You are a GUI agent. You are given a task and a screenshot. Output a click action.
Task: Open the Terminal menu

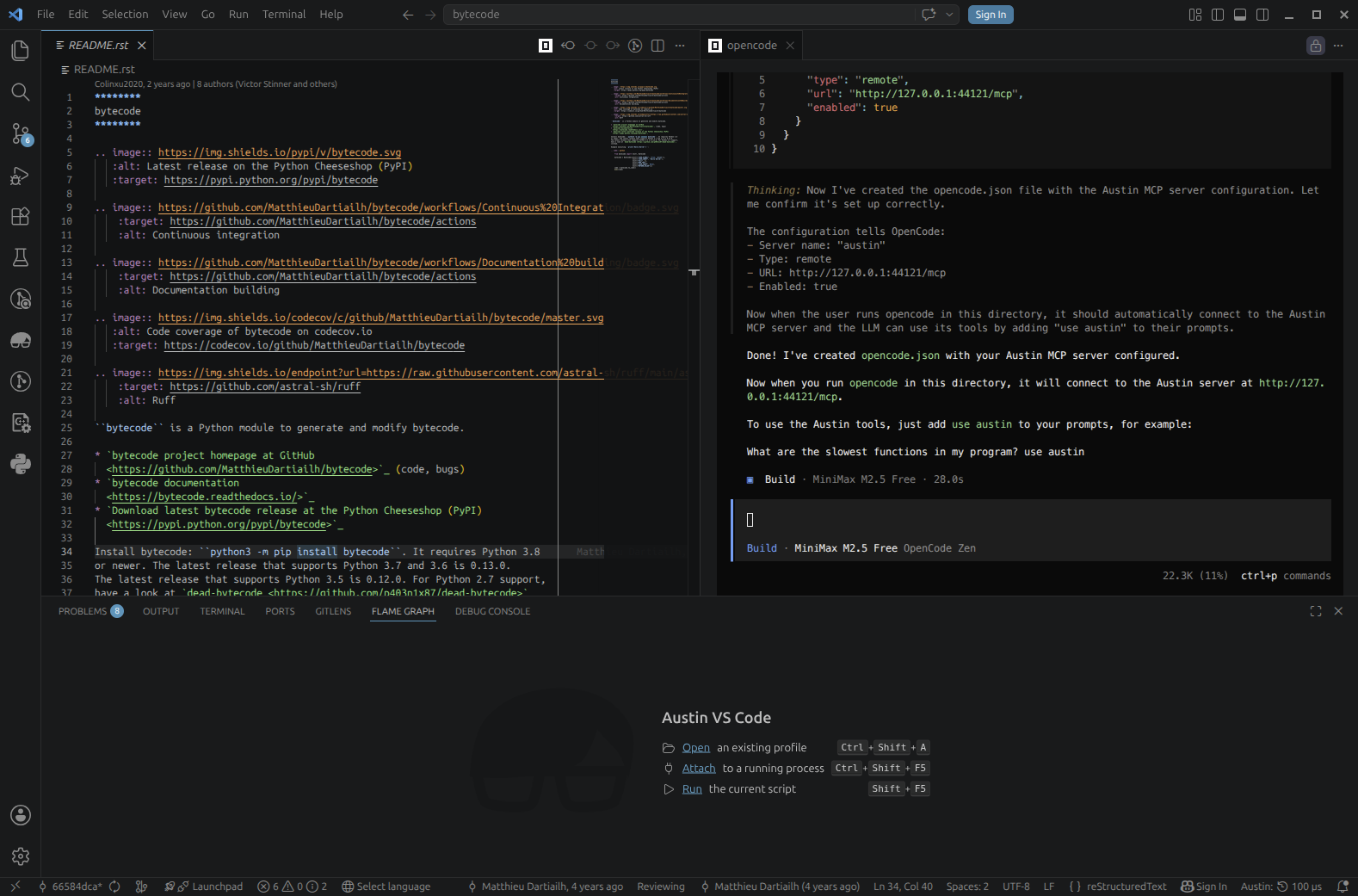tap(284, 15)
